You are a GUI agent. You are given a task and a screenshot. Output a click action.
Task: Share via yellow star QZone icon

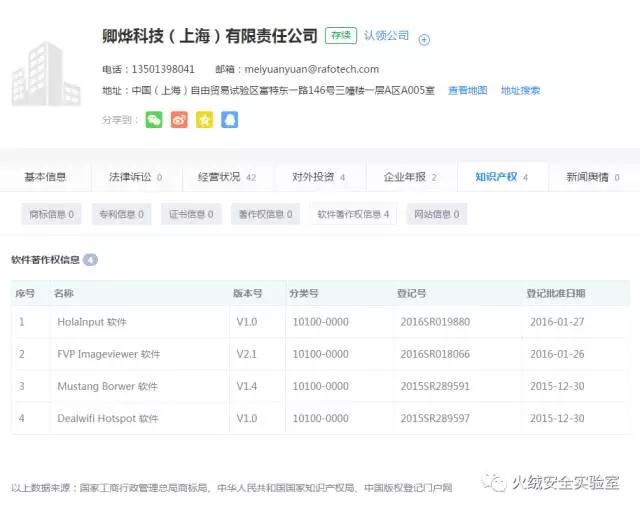point(204,120)
